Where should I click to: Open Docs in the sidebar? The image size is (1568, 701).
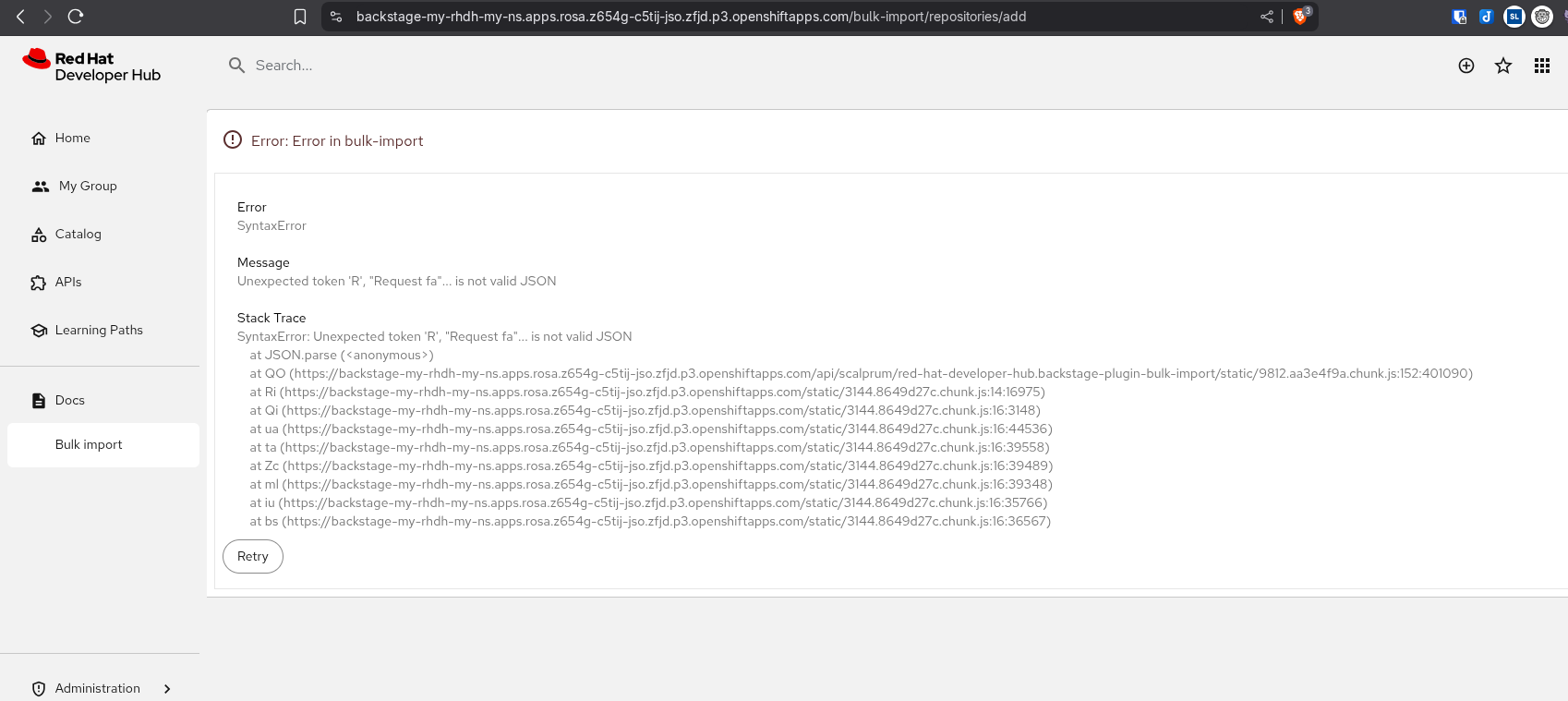(x=70, y=400)
